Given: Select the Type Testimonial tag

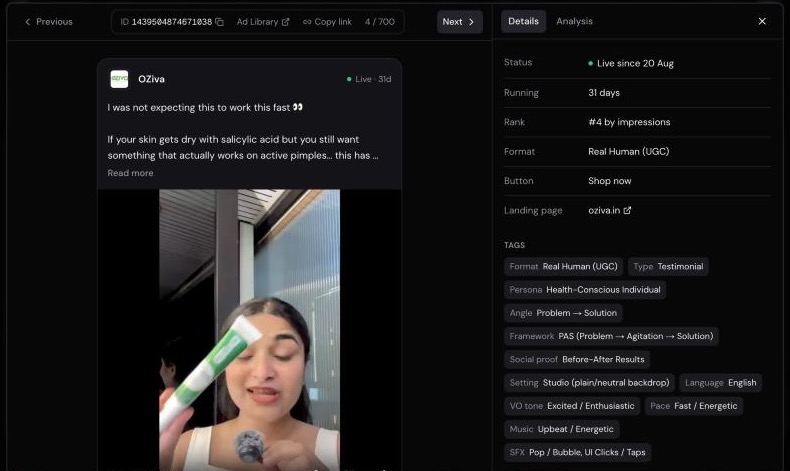Looking at the screenshot, I should pyautogui.click(x=668, y=266).
